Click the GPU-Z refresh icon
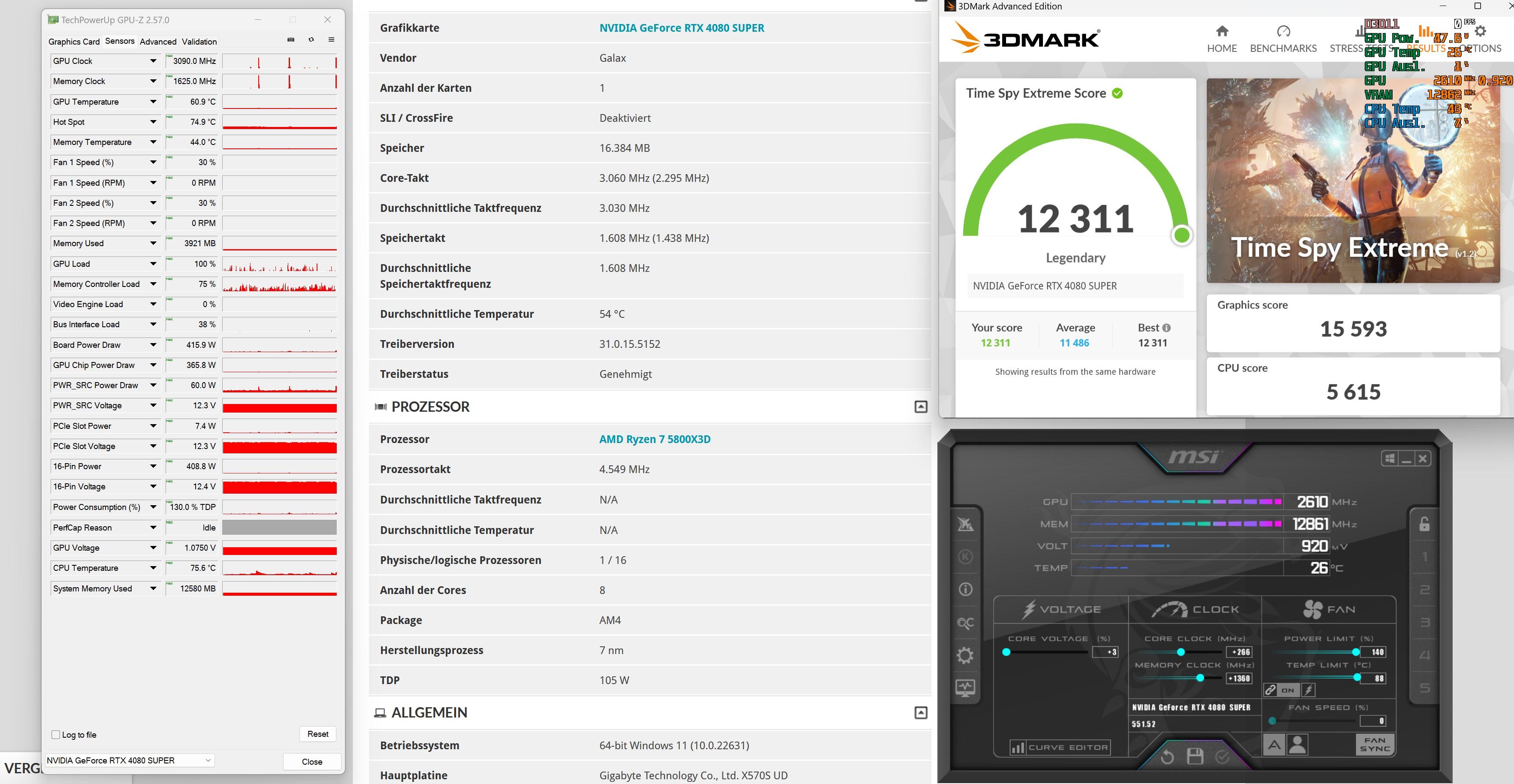Viewport: 1514px width, 784px height. click(x=311, y=40)
